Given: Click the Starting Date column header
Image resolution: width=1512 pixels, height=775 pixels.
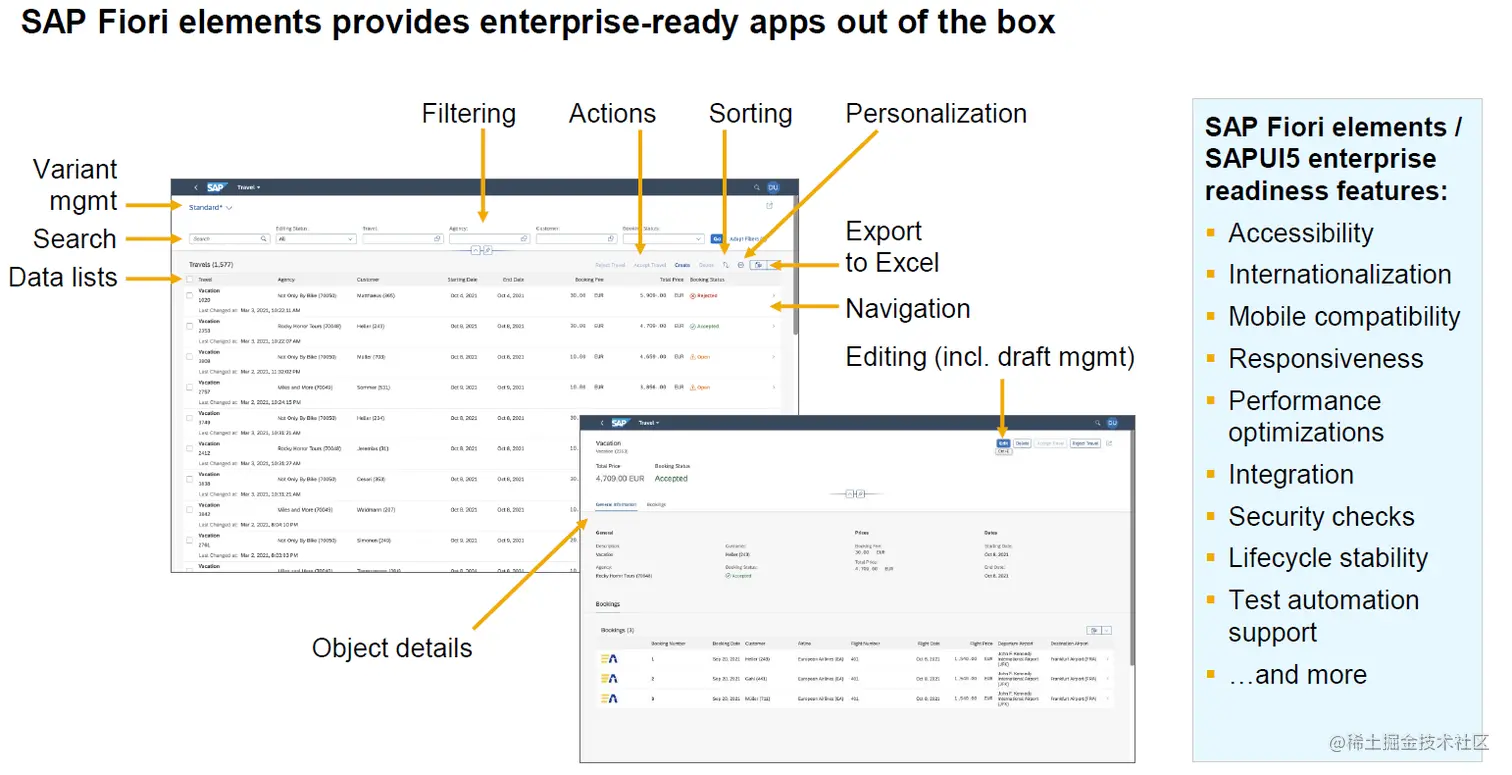Looking at the screenshot, I should coord(463,279).
